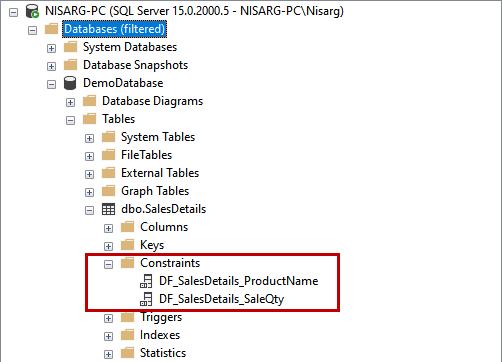Select the NISARG-PC (SQL Server 15.0.2000.5) label

(x=194, y=11)
